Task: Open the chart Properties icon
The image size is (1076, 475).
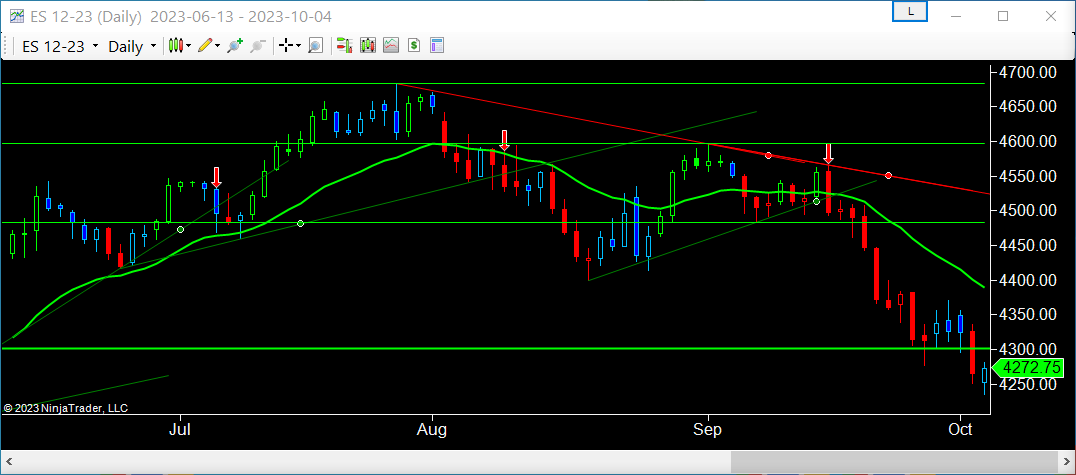Action: (437, 46)
